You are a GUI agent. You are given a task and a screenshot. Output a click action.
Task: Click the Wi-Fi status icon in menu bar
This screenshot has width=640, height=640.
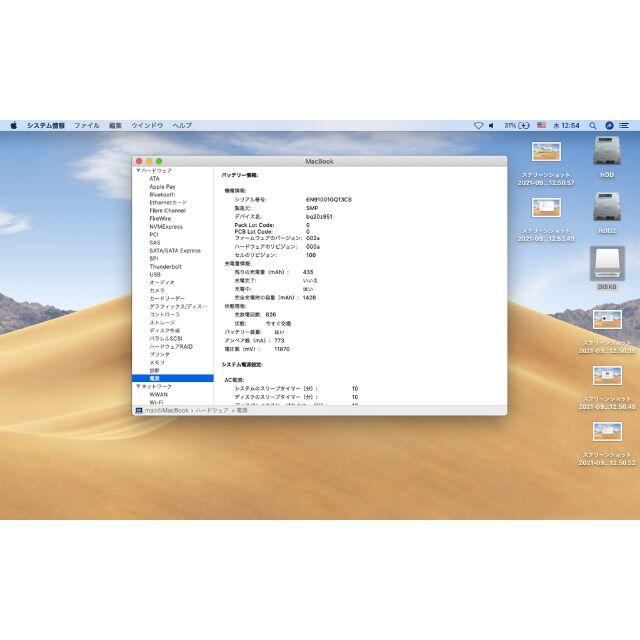tap(478, 125)
